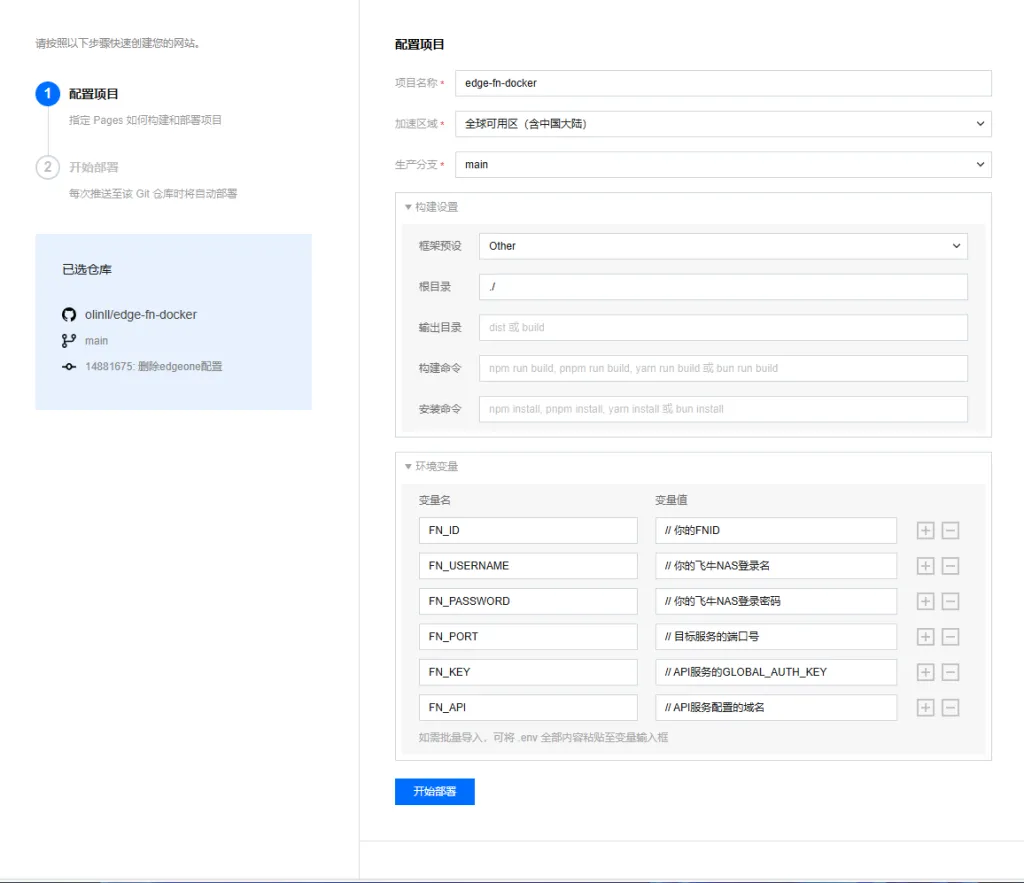
Task: Remove the FN_KEY variable row
Action: [x=951, y=672]
